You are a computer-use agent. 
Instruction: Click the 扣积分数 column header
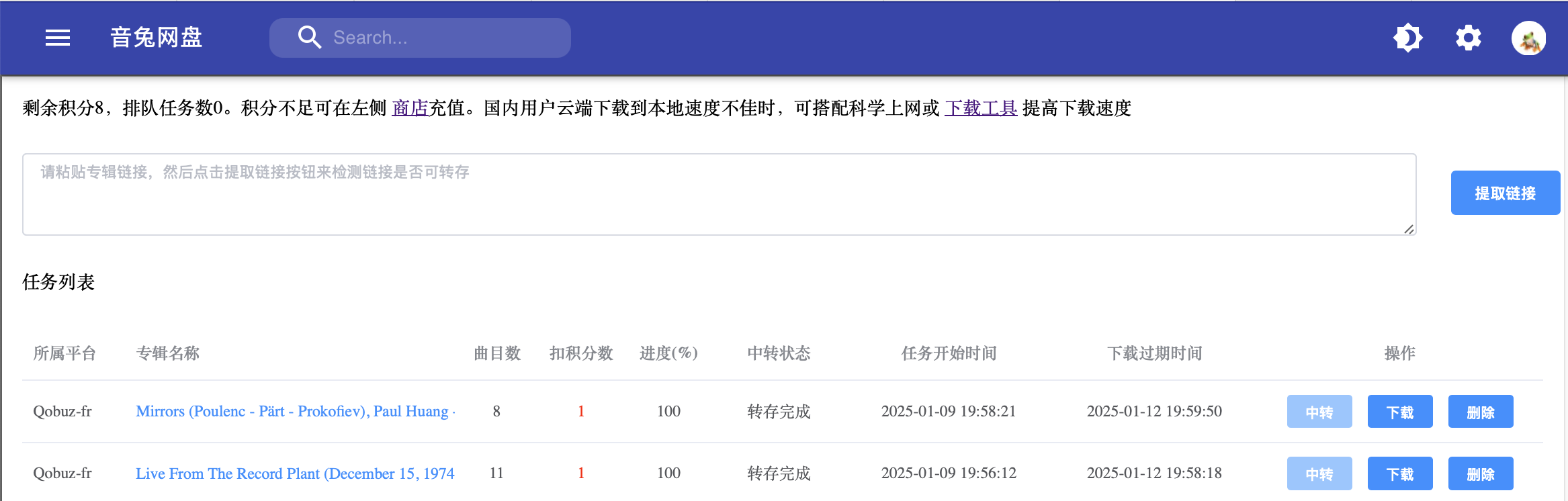(581, 353)
